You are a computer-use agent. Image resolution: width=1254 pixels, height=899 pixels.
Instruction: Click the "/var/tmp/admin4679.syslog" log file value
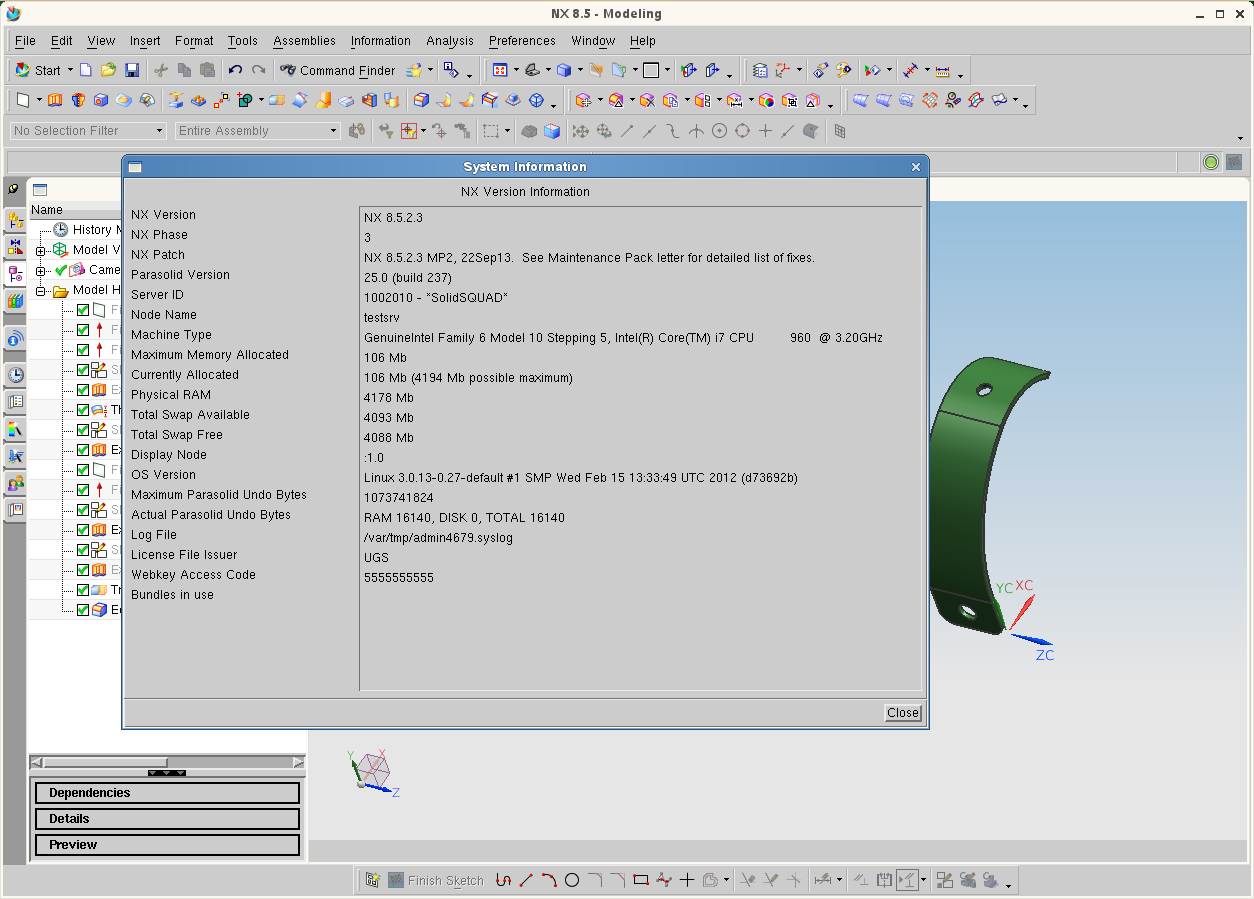[438, 538]
